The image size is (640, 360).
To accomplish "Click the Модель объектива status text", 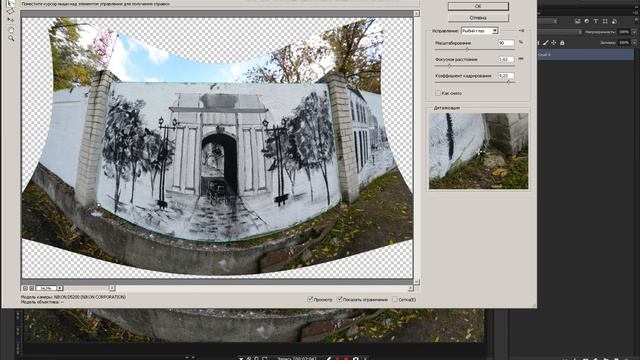I will point(42,302).
